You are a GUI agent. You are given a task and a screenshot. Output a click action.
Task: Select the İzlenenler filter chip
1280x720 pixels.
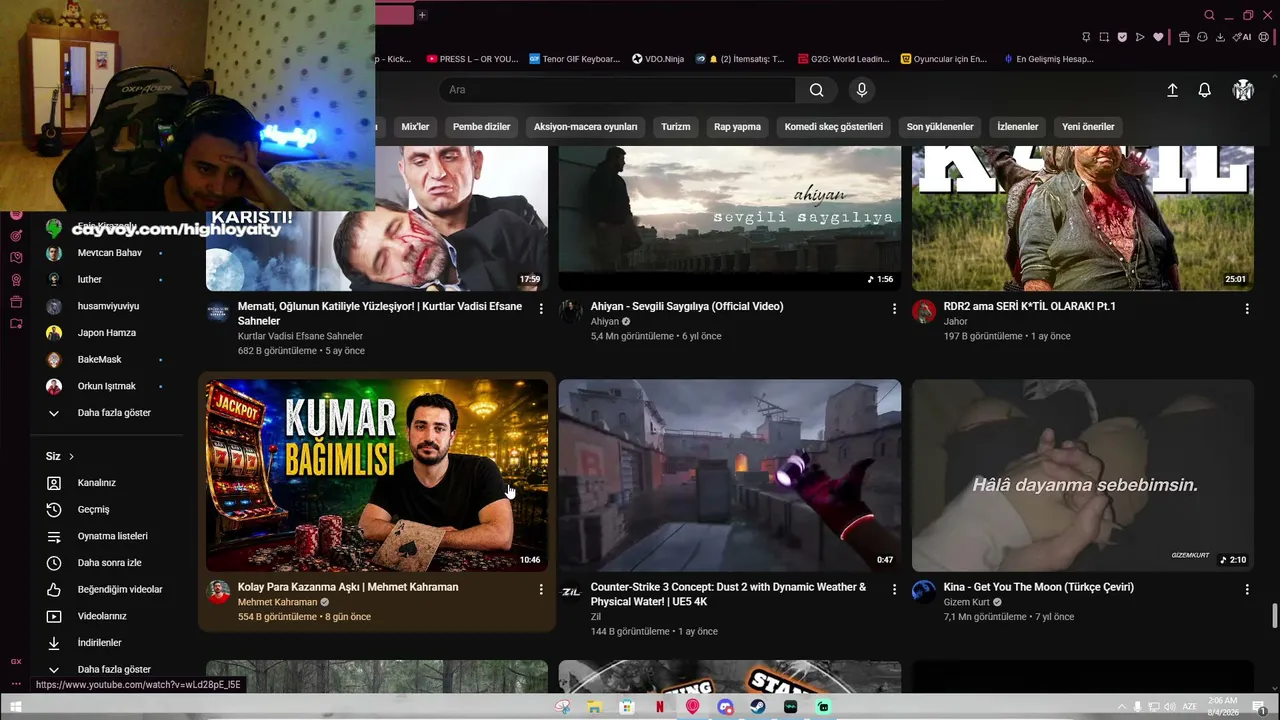pos(1018,127)
